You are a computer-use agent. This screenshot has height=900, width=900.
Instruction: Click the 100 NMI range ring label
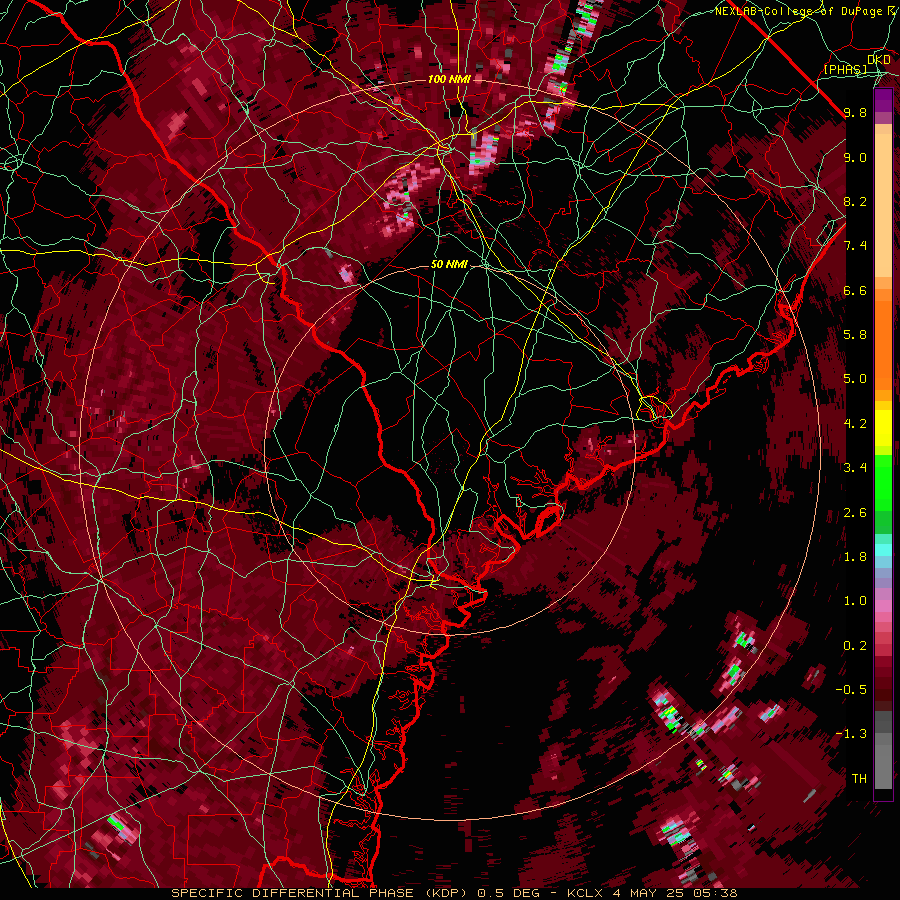tap(449, 79)
